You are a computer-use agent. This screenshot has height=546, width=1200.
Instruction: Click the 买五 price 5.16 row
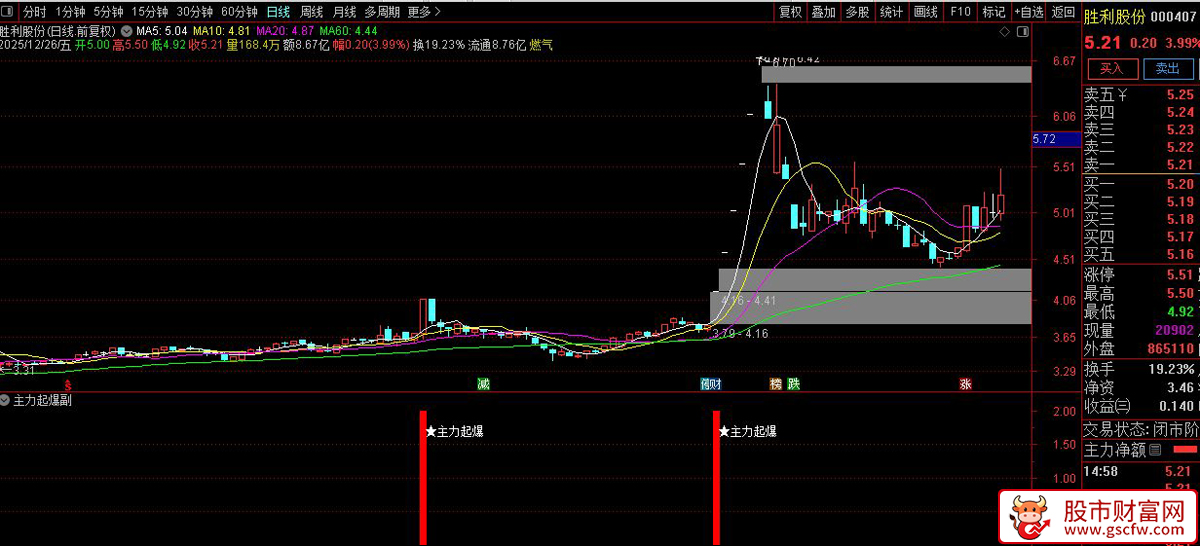pos(1140,254)
